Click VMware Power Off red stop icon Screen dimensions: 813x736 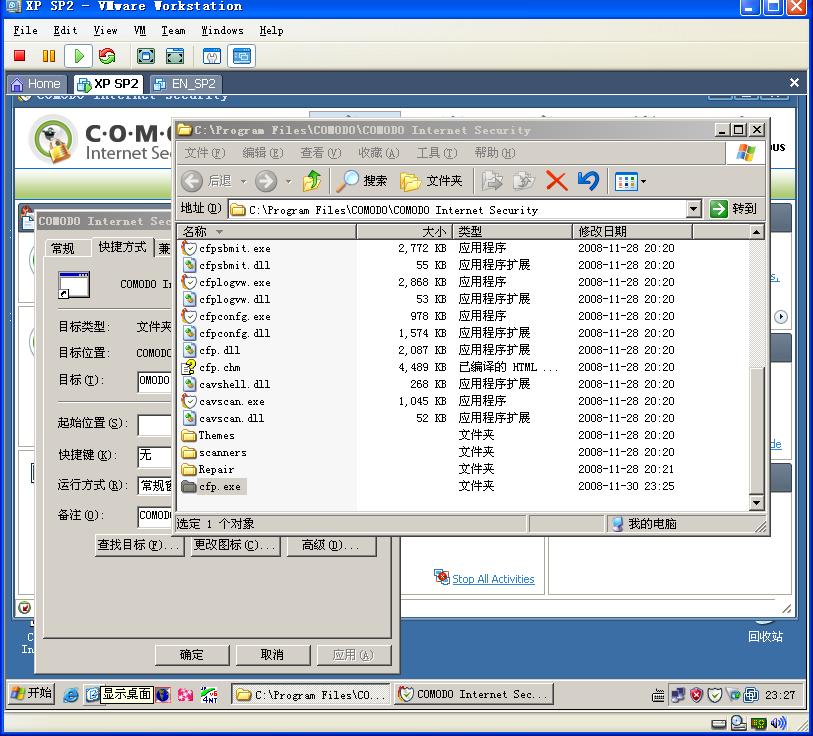pos(20,55)
